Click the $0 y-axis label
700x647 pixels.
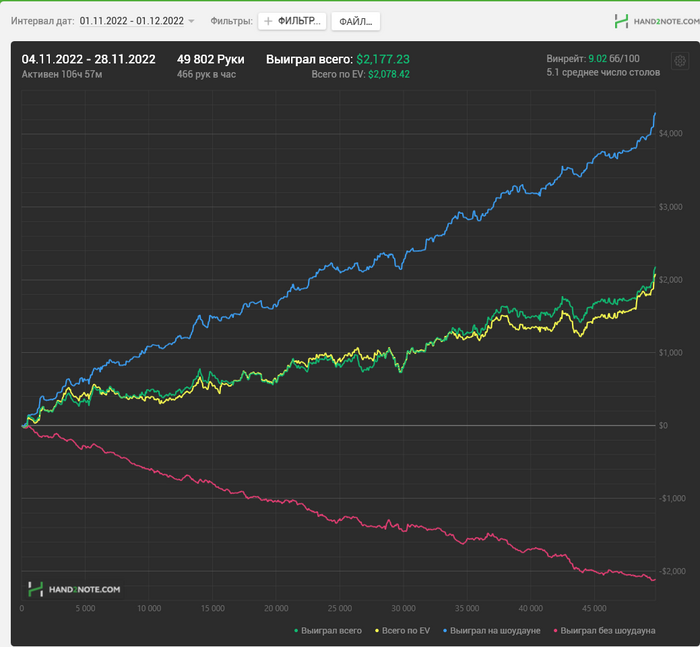(x=663, y=425)
